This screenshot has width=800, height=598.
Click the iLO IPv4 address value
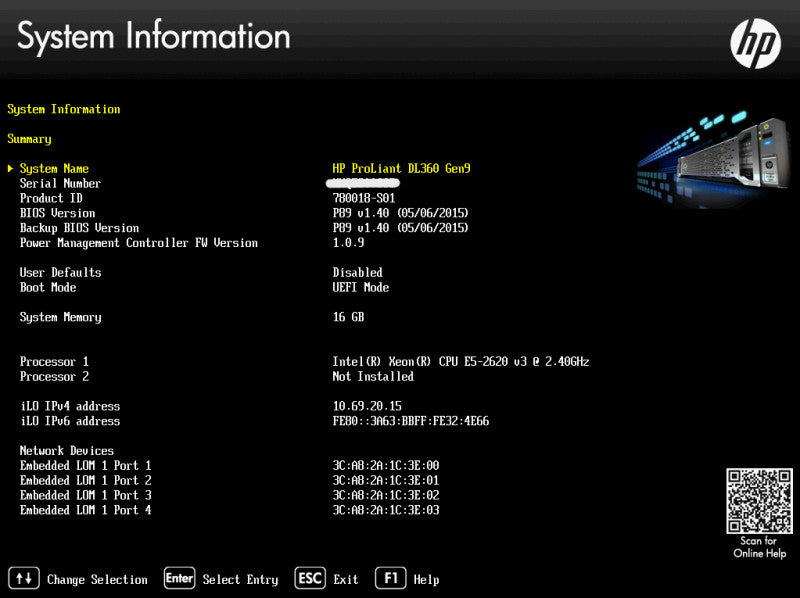click(x=367, y=406)
